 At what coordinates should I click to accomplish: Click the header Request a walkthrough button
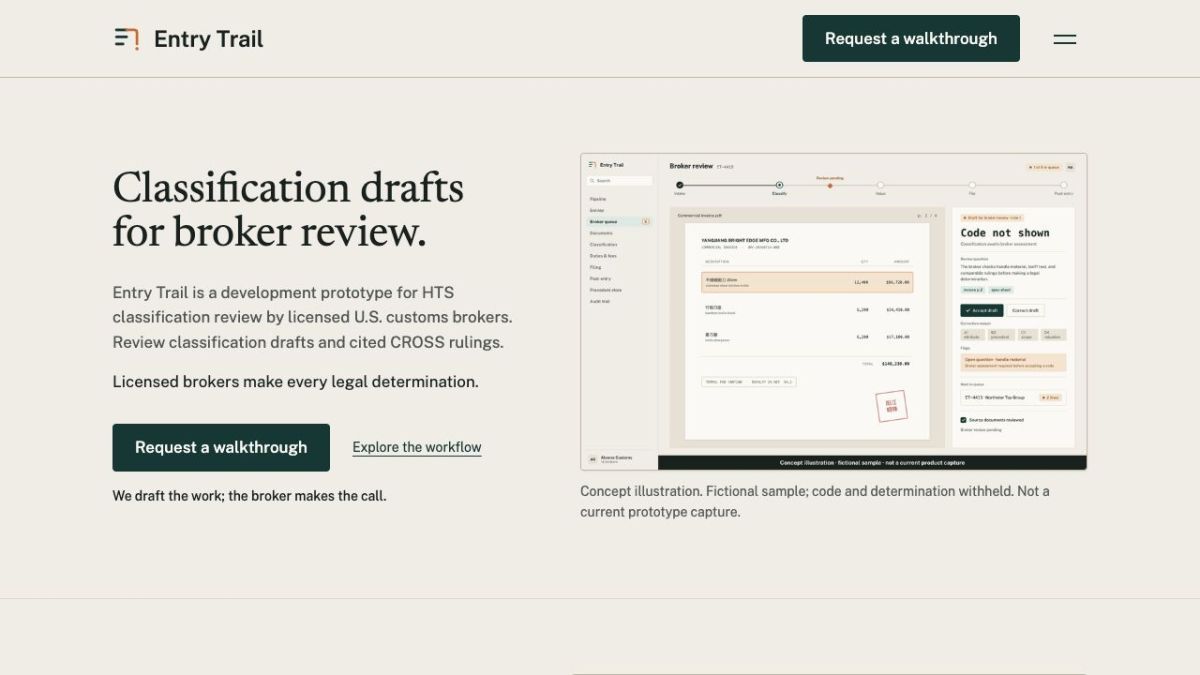click(911, 38)
